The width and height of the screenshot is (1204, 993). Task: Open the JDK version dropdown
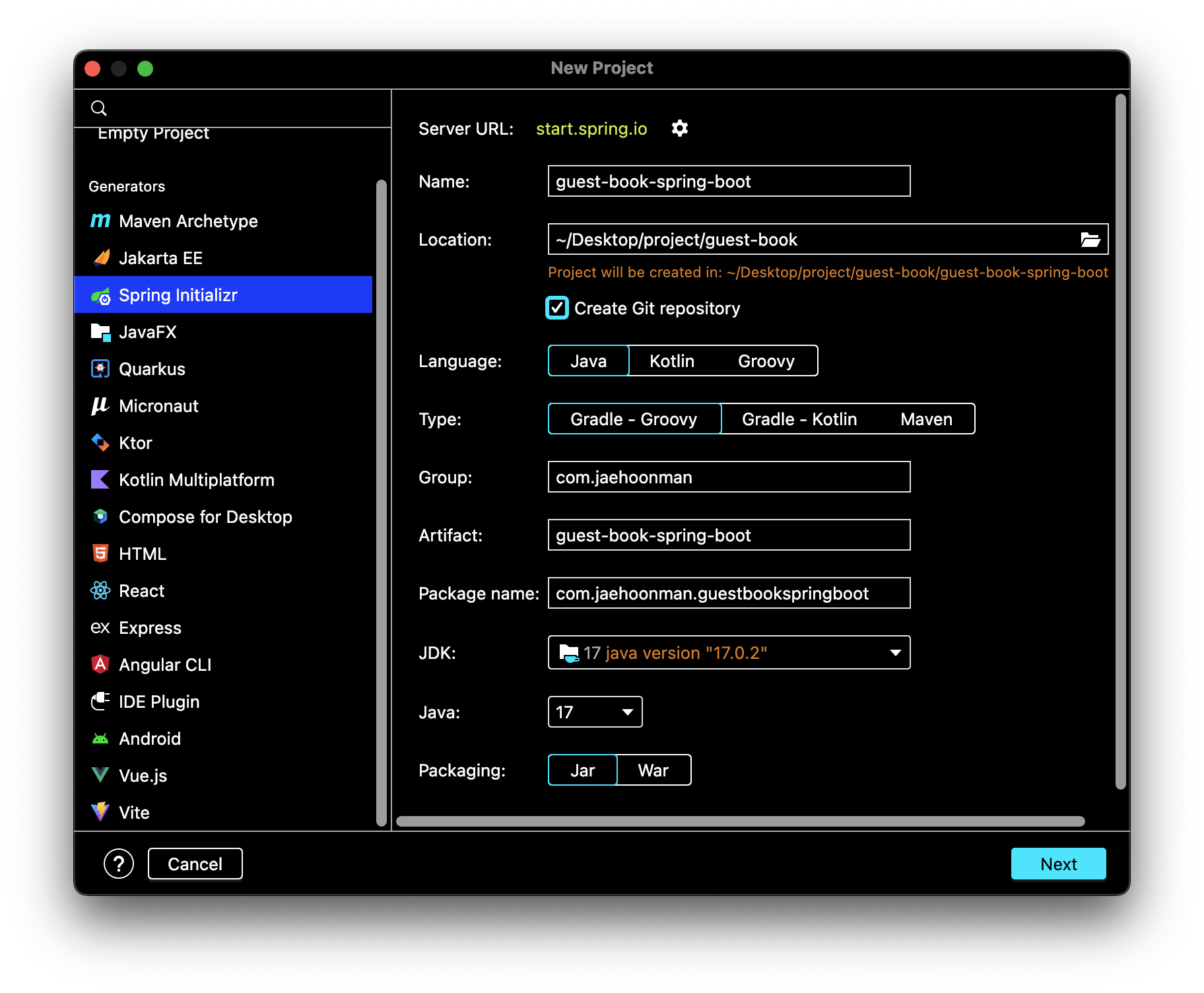[729, 653]
